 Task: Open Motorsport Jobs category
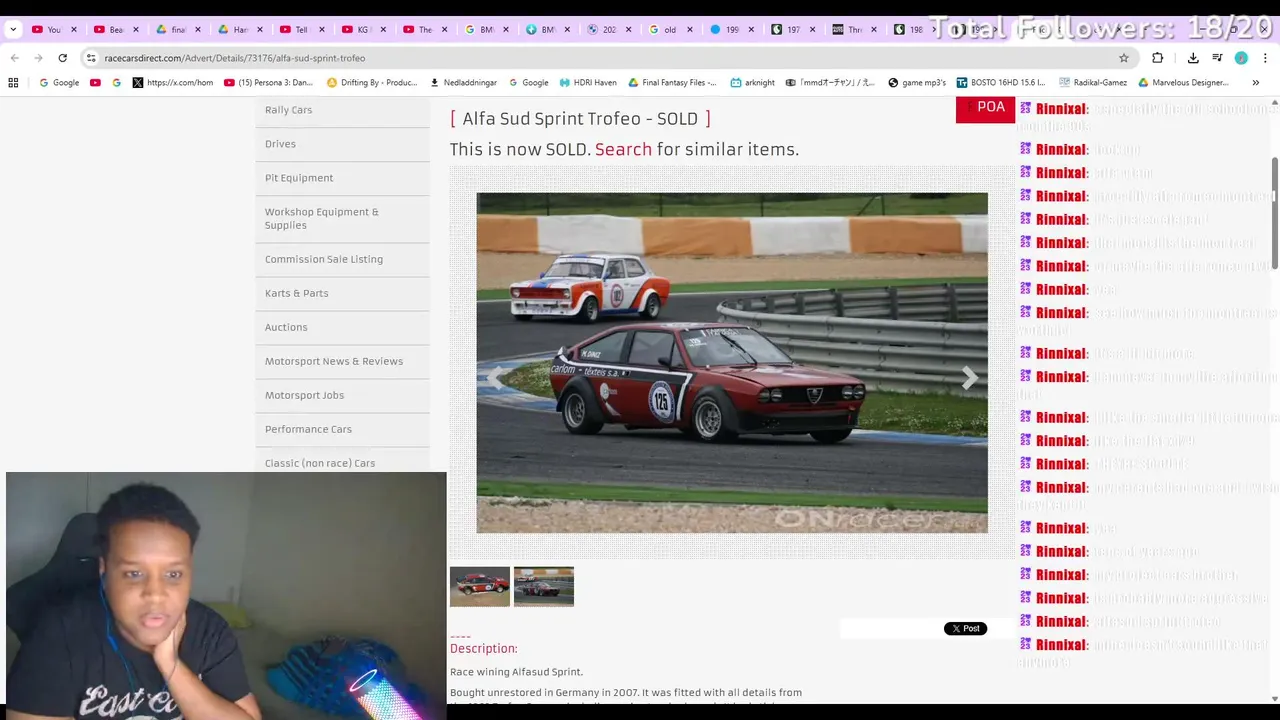pyautogui.click(x=304, y=395)
